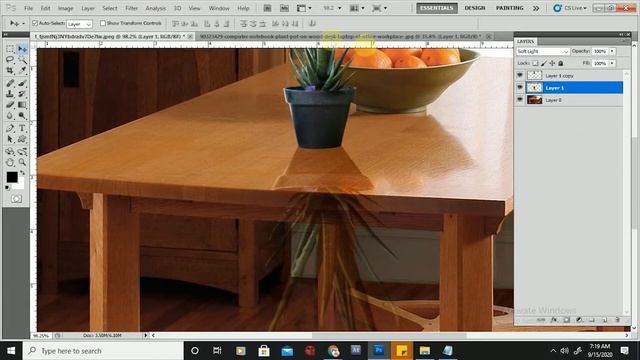Screen dimensions: 640x360
Task: Select the 3D Object Rotate tool
Action: point(10,151)
